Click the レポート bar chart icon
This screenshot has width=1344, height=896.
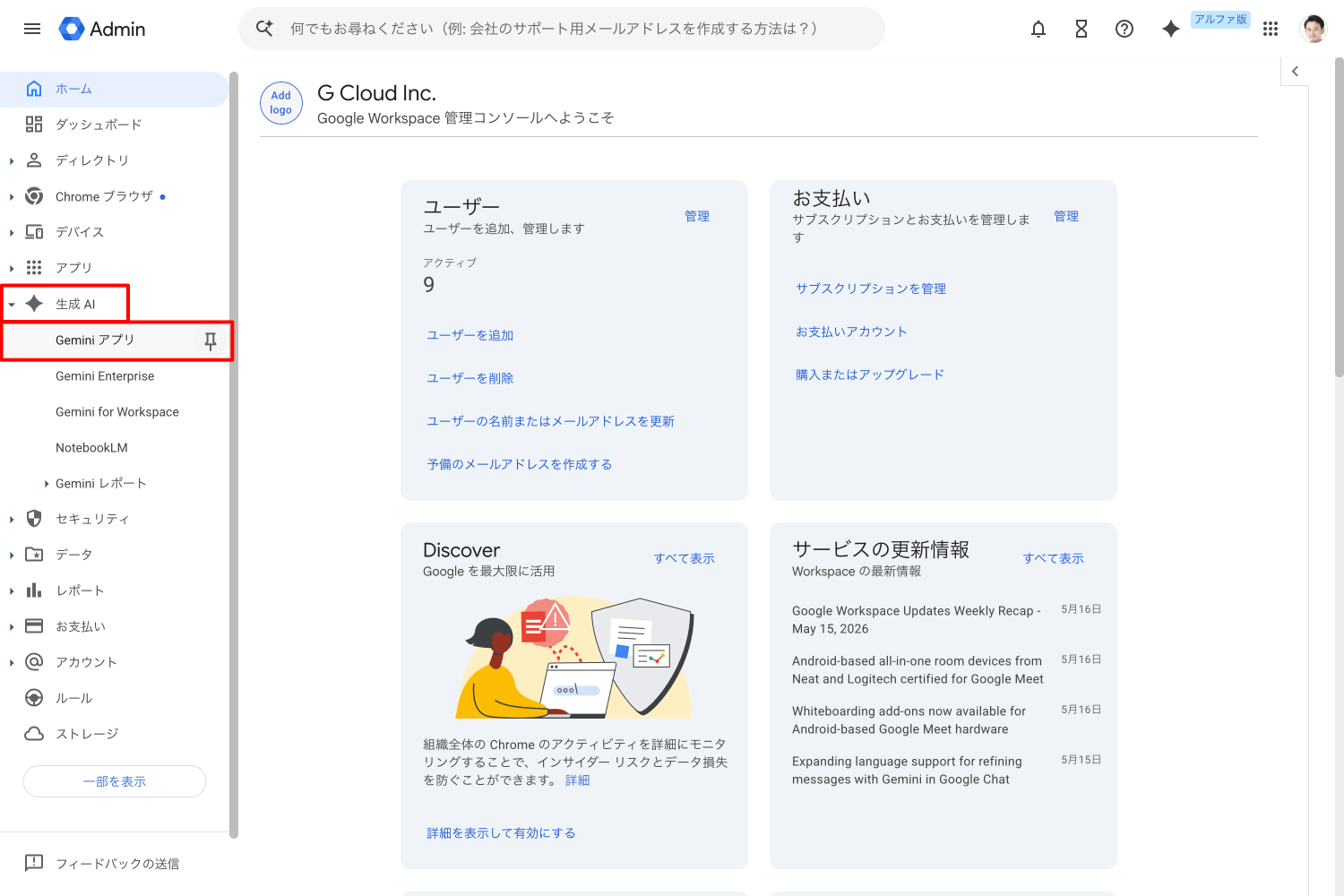click(34, 590)
